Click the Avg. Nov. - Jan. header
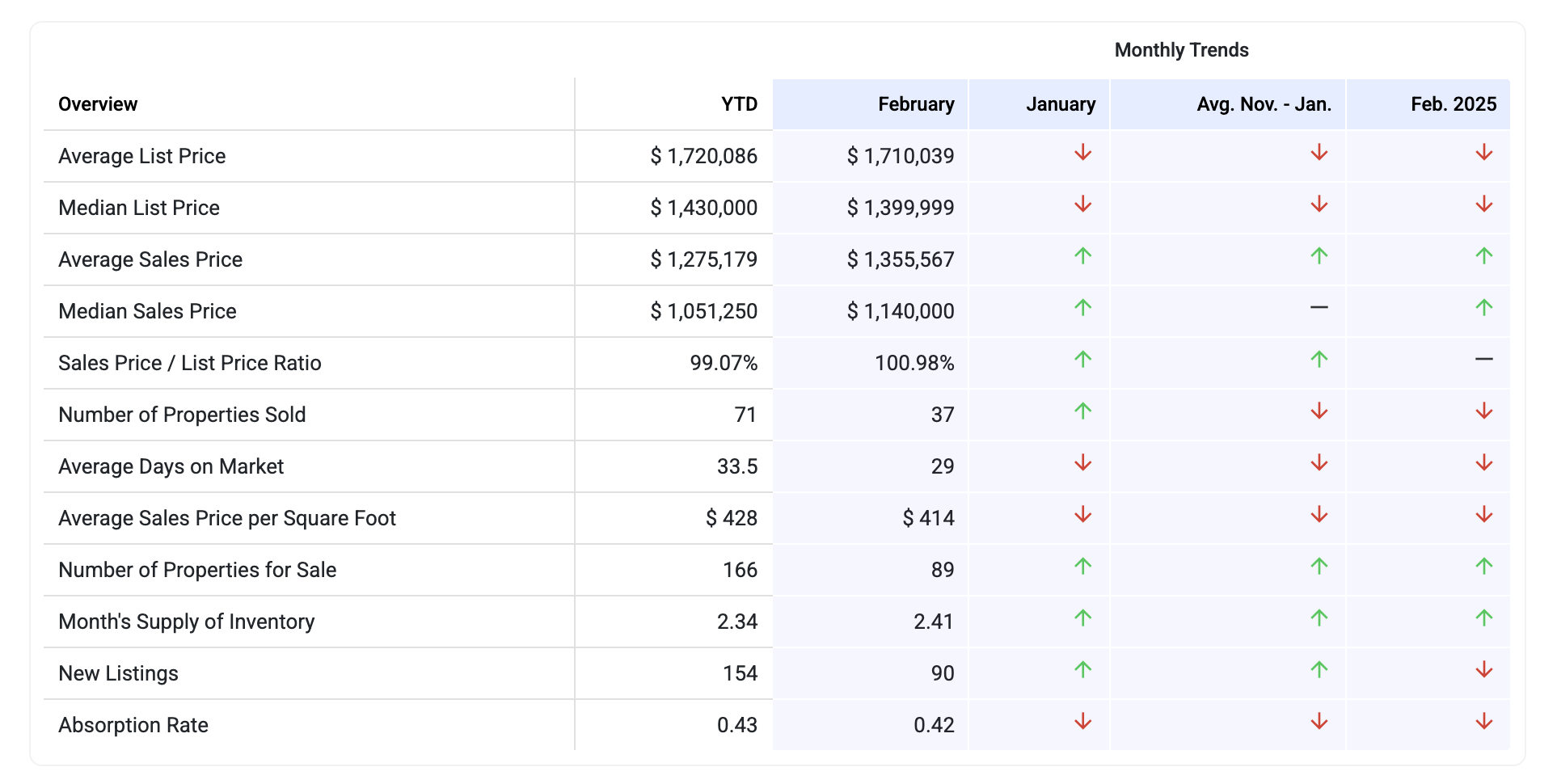 coord(1264,104)
